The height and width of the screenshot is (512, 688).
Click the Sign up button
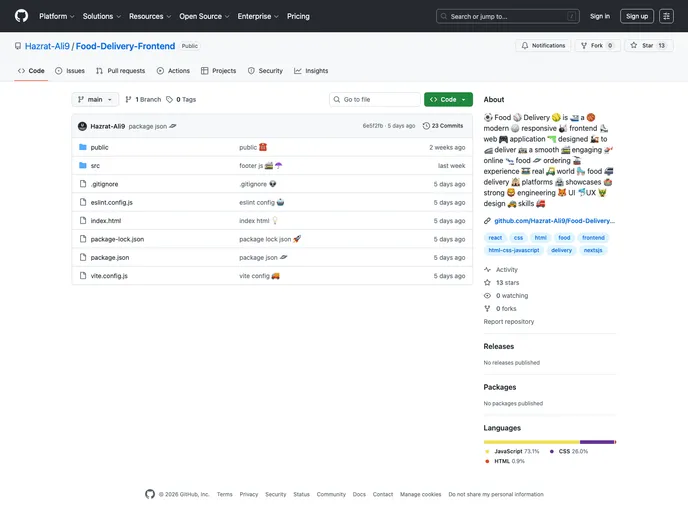[x=637, y=16]
